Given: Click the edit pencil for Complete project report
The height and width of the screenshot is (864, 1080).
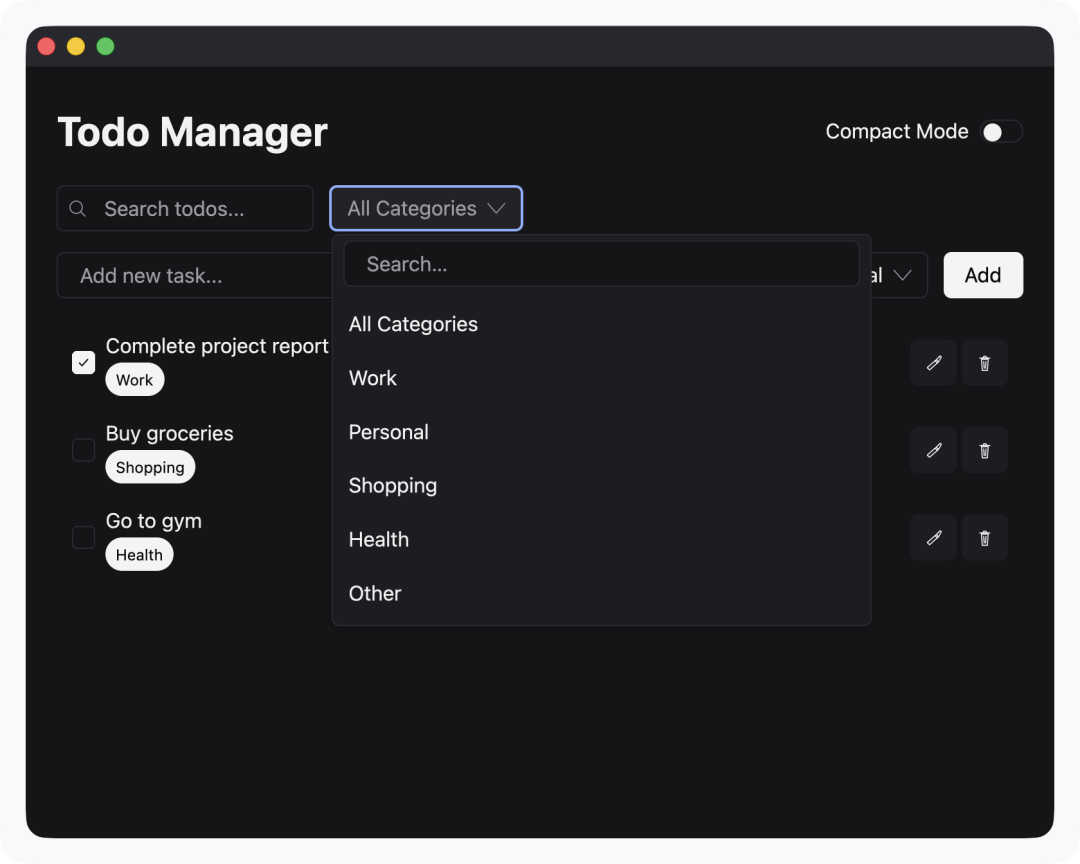Looking at the screenshot, I should pyautogui.click(x=933, y=363).
